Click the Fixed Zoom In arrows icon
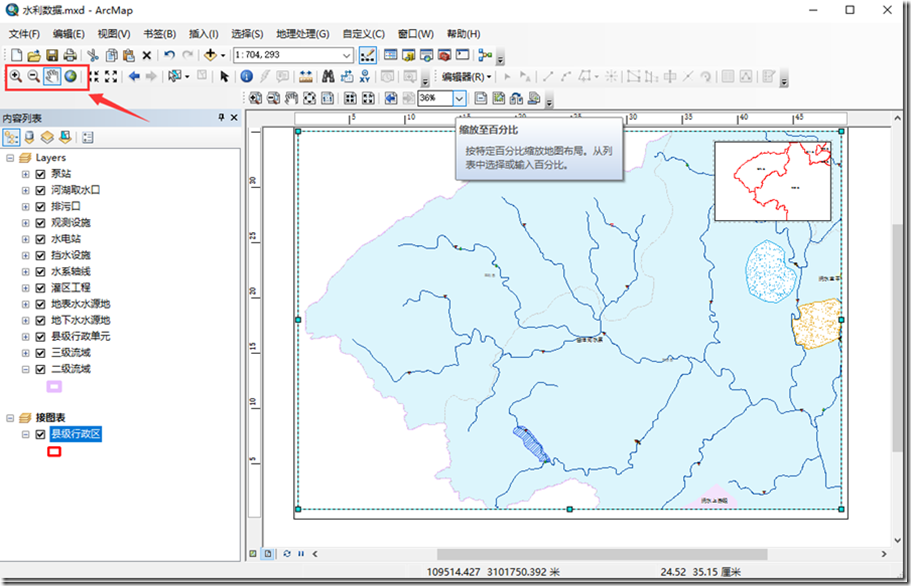Screen dimensions: 911x586 coord(94,76)
